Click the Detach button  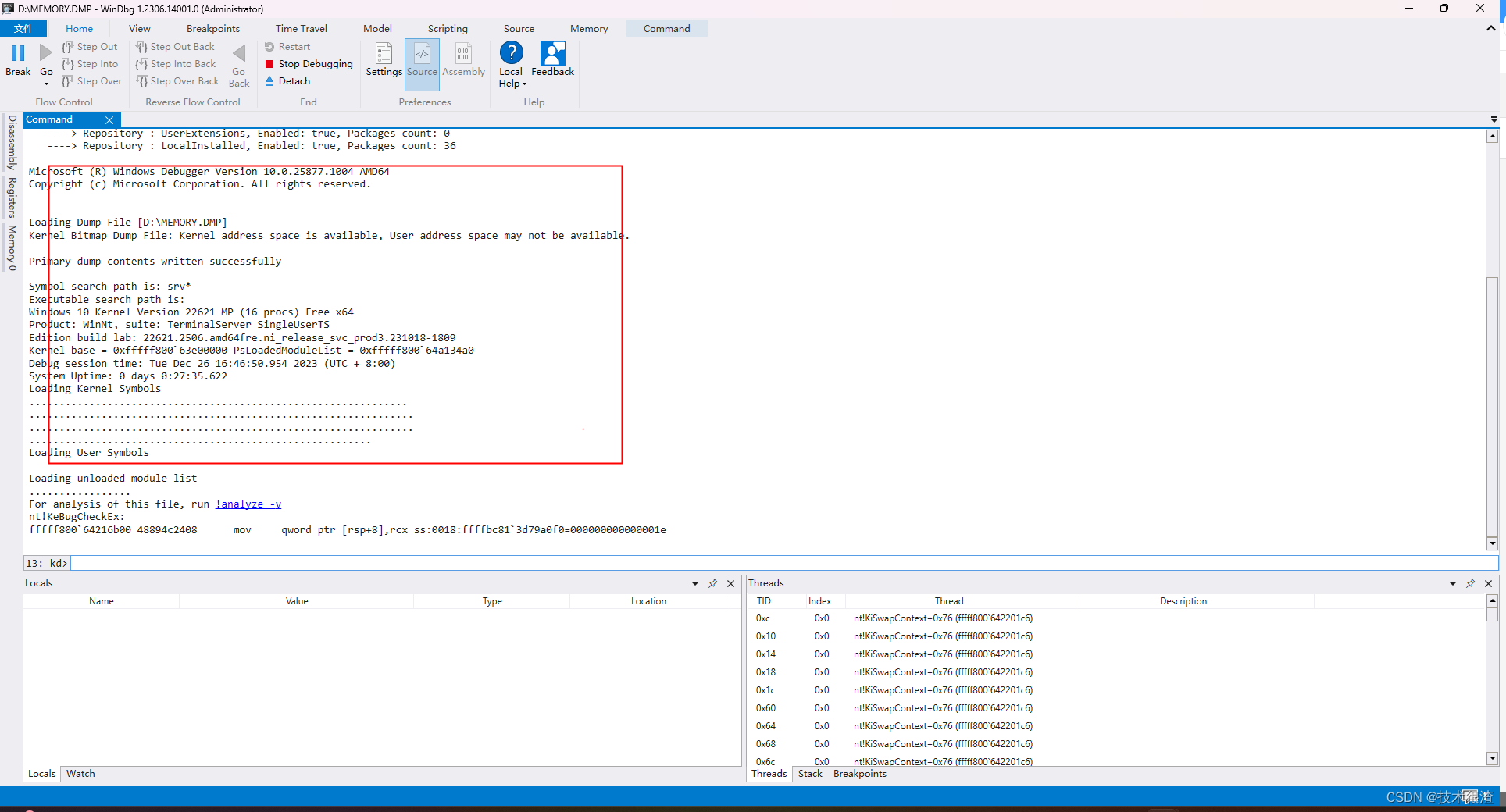[x=287, y=81]
